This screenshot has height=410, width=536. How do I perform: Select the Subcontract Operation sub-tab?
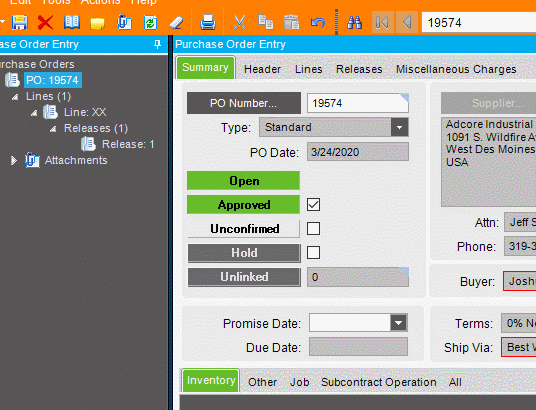(x=379, y=382)
